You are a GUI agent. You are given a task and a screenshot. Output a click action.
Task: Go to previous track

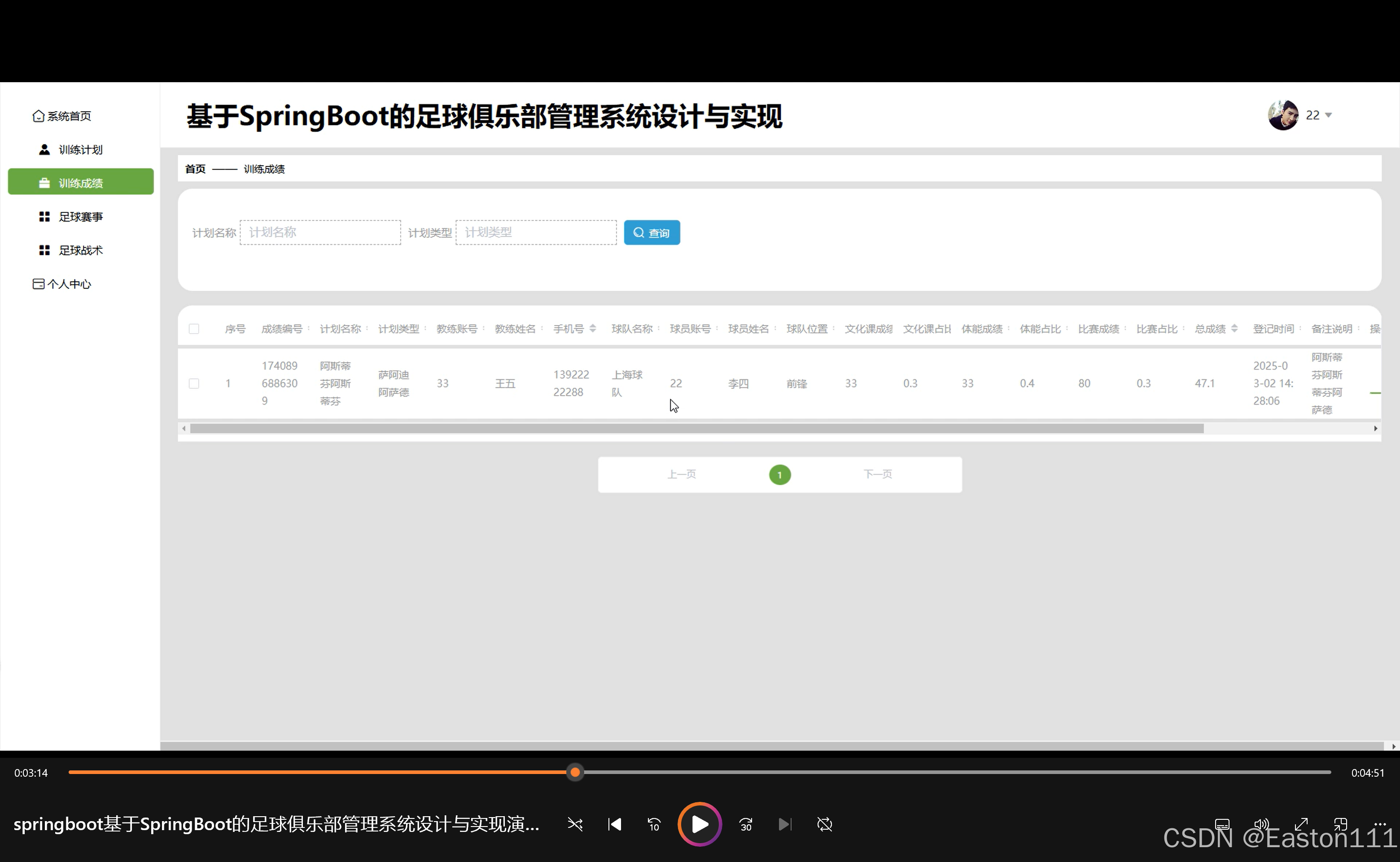point(614,824)
